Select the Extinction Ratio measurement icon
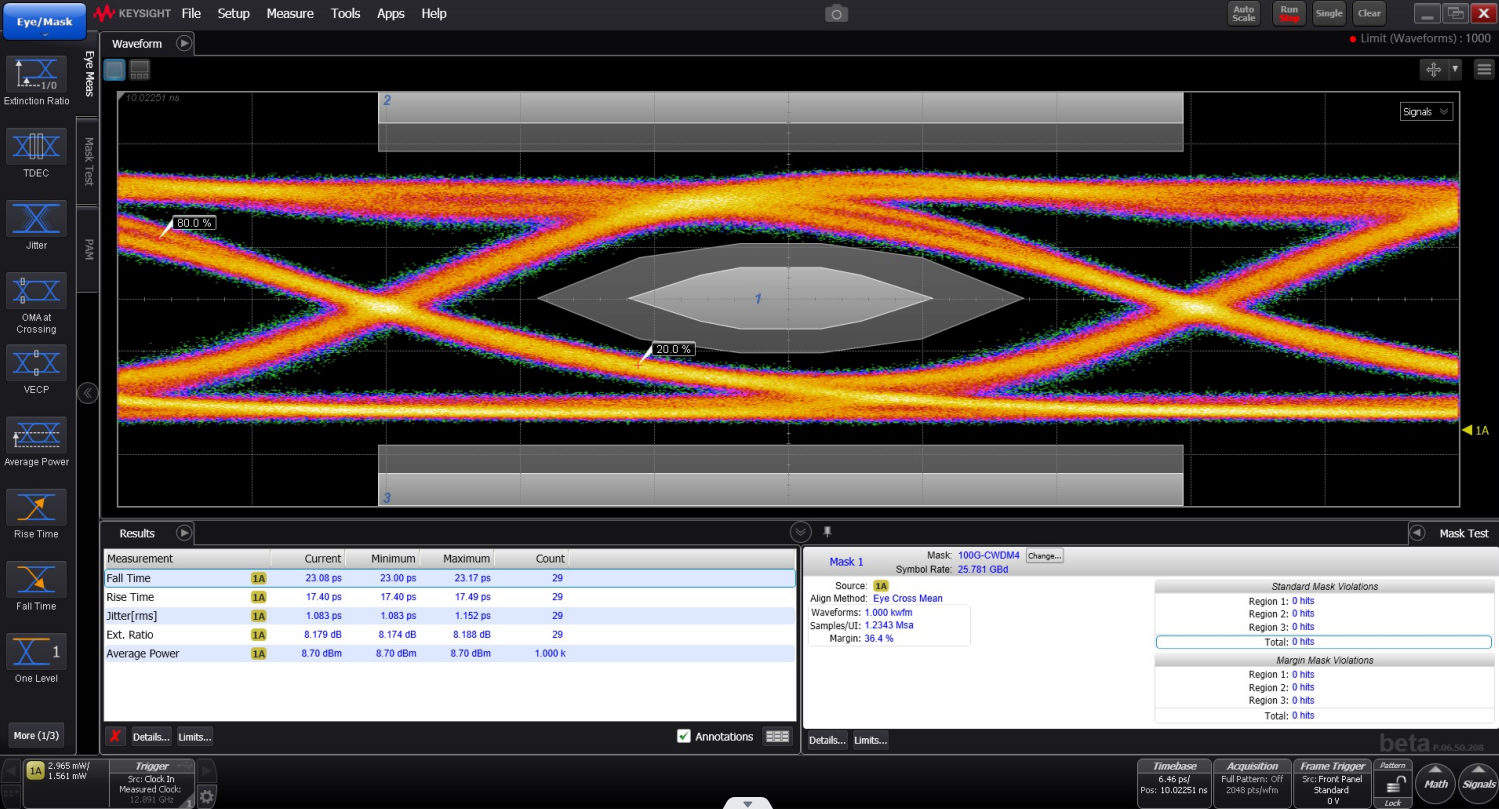Image resolution: width=1499 pixels, height=809 pixels. (37, 75)
